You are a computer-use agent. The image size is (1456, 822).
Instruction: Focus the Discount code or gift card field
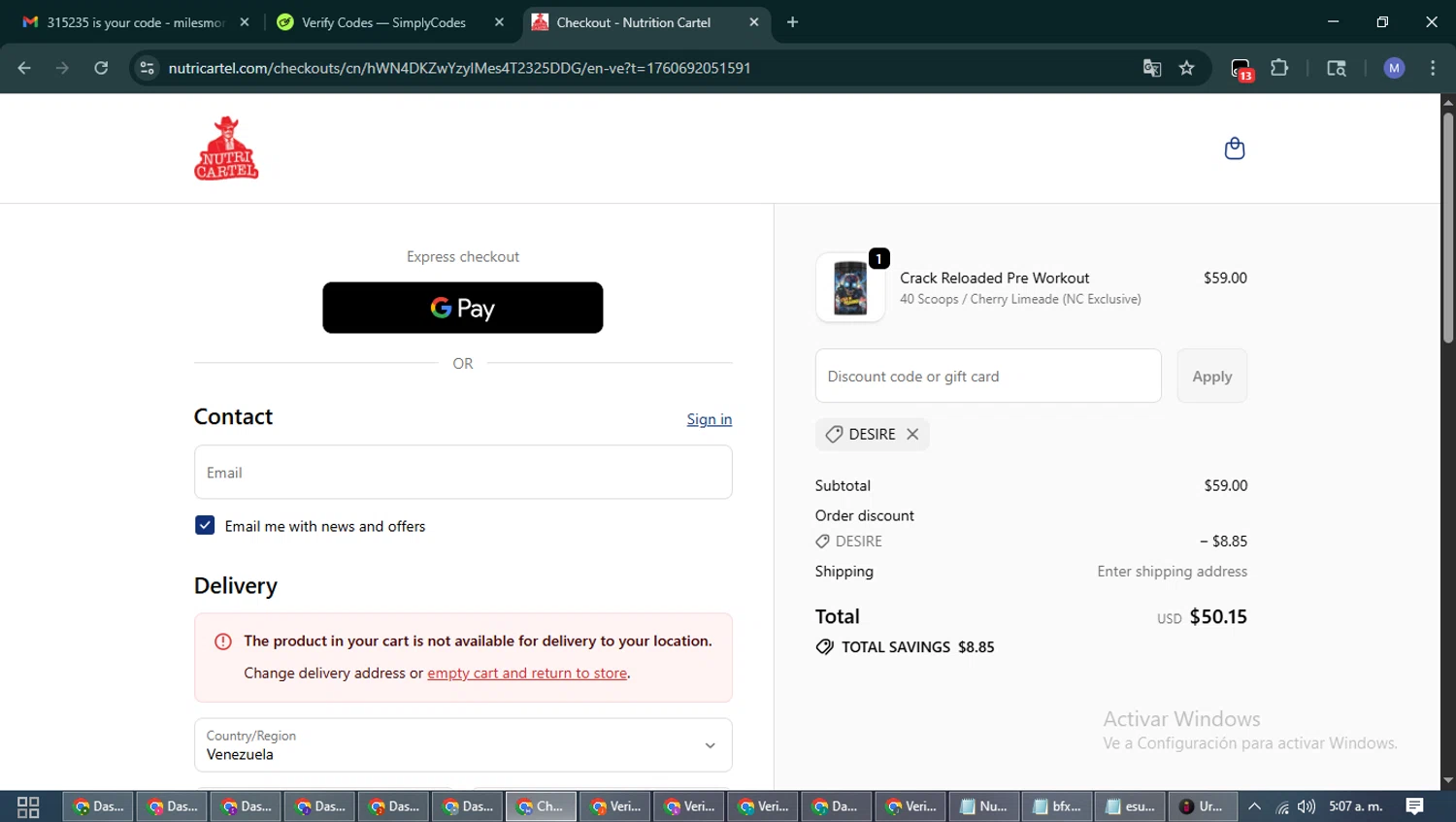point(988,376)
